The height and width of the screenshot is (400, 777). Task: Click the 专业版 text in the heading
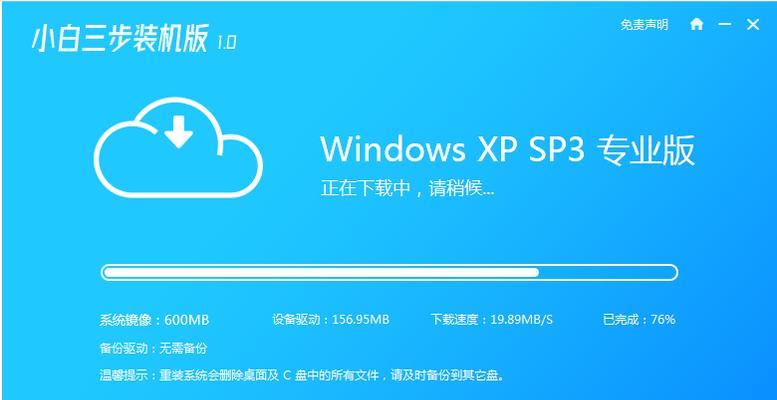[646, 149]
